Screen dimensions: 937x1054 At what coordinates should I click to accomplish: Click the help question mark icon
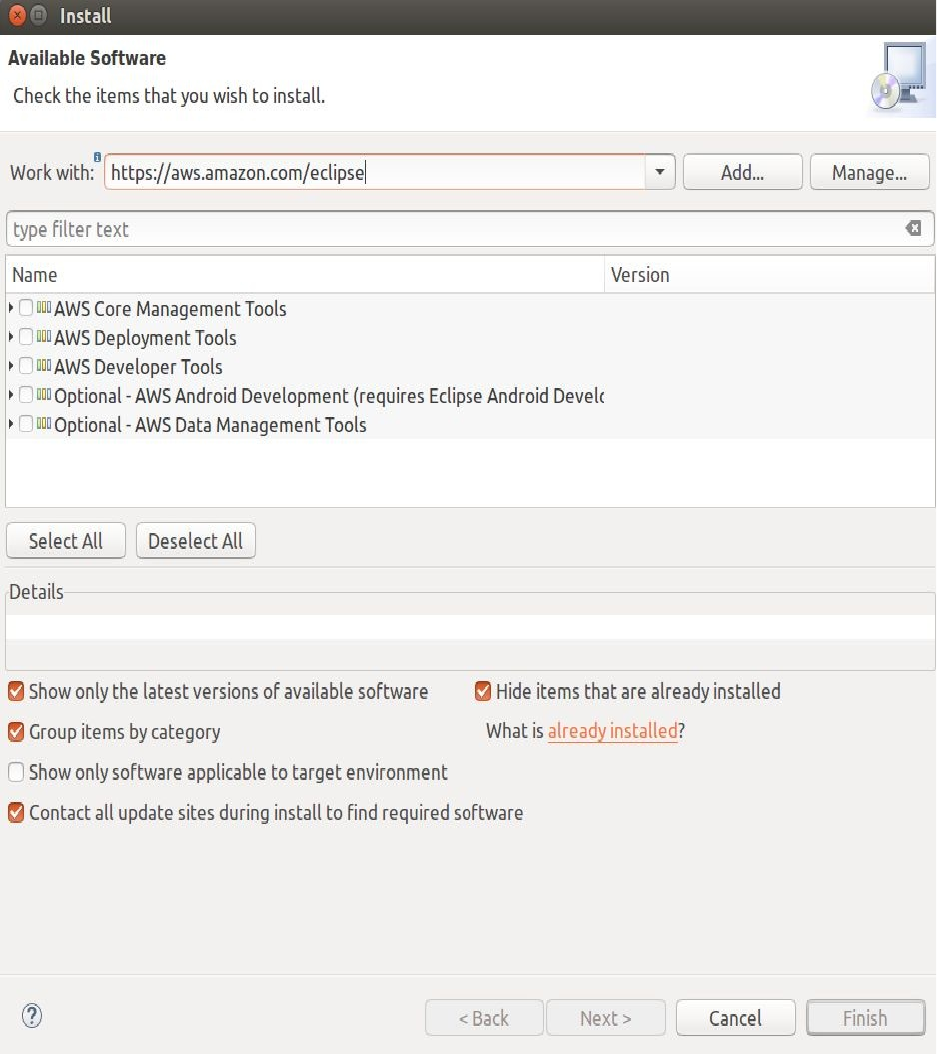pos(32,1016)
